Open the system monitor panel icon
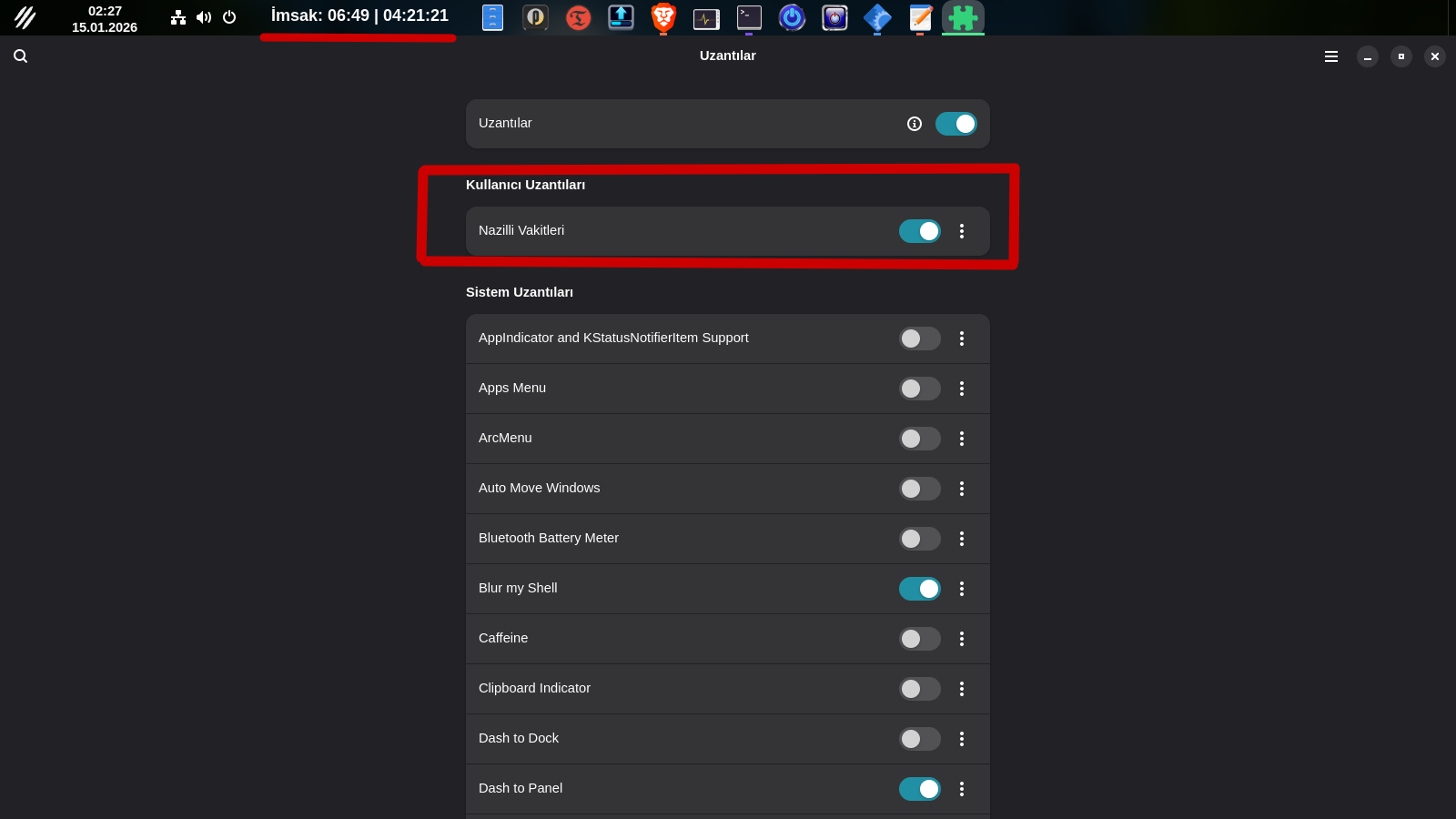1456x819 pixels. 706,18
